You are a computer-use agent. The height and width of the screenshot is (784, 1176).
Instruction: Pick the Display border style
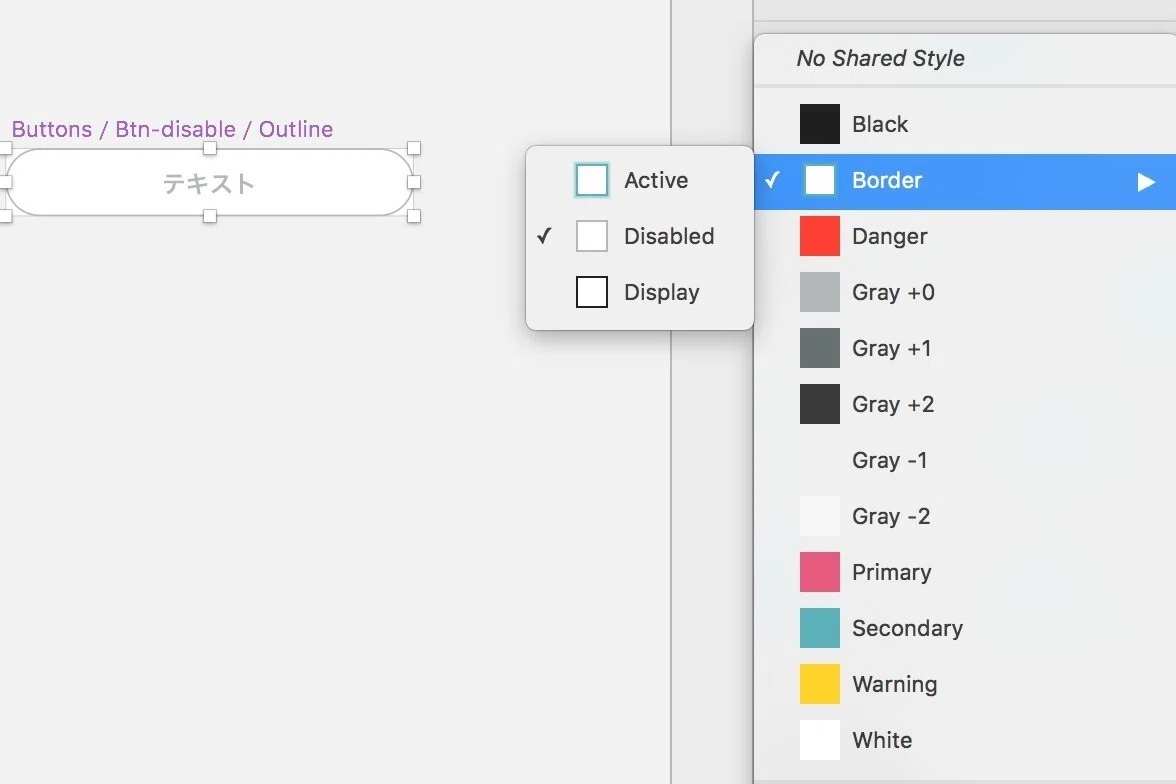(640, 292)
